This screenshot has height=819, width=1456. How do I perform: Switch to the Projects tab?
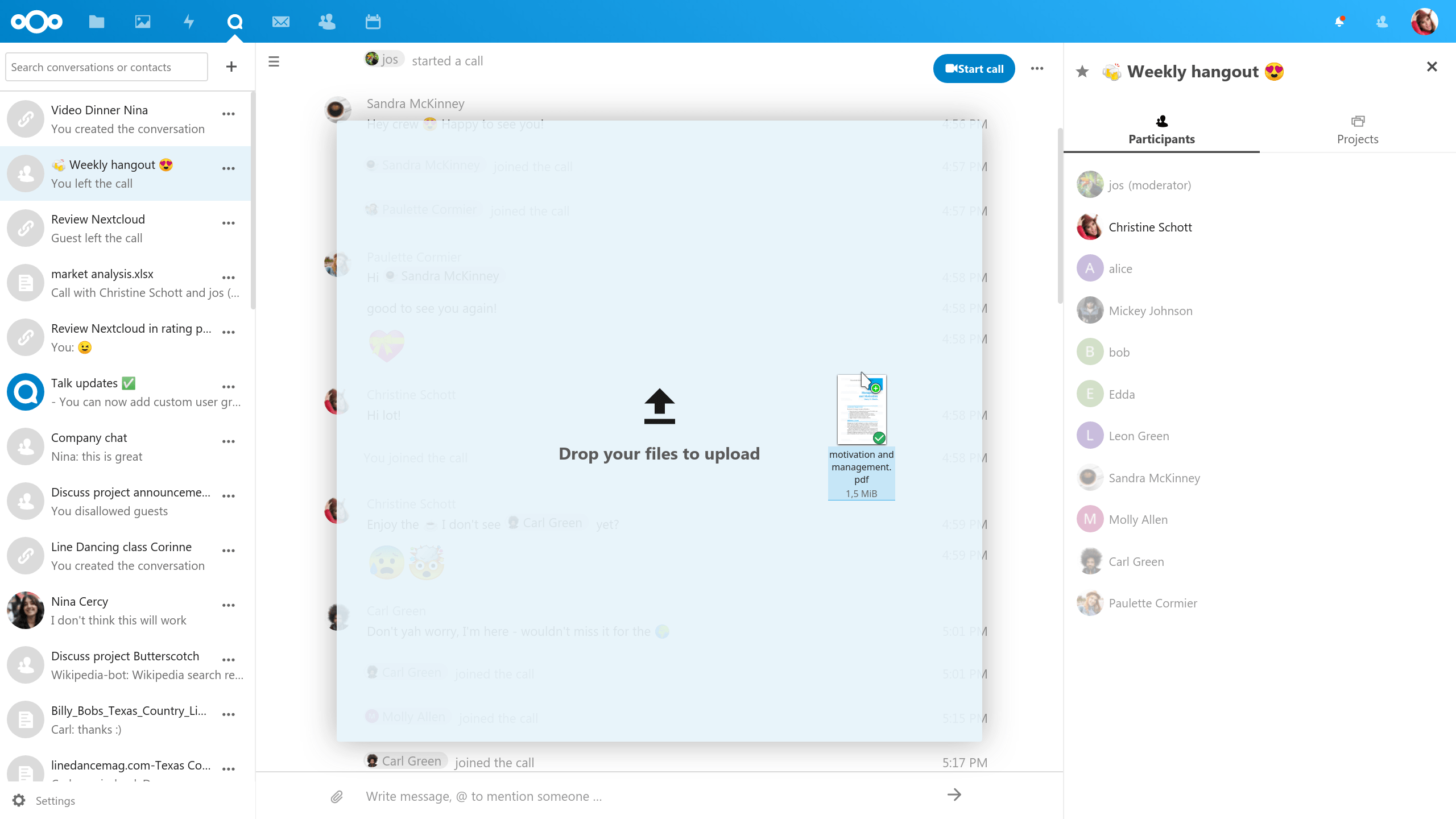pyautogui.click(x=1358, y=130)
